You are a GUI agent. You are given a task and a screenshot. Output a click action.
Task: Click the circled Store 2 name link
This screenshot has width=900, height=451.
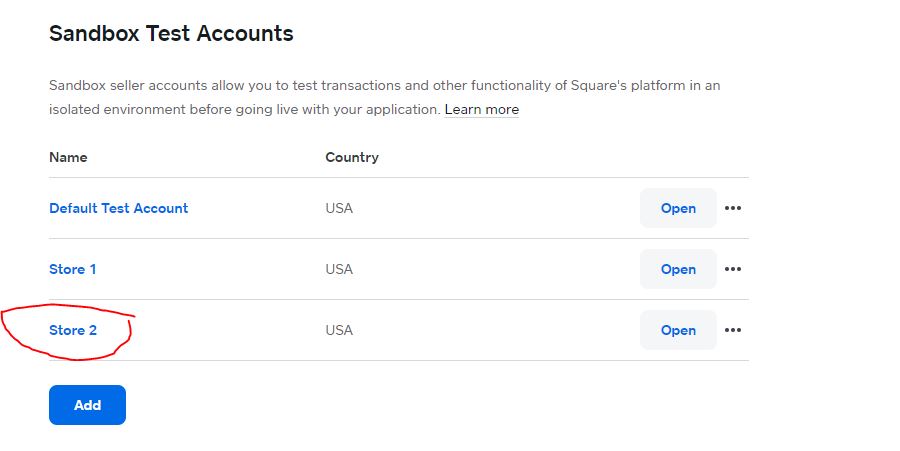pyautogui.click(x=73, y=330)
